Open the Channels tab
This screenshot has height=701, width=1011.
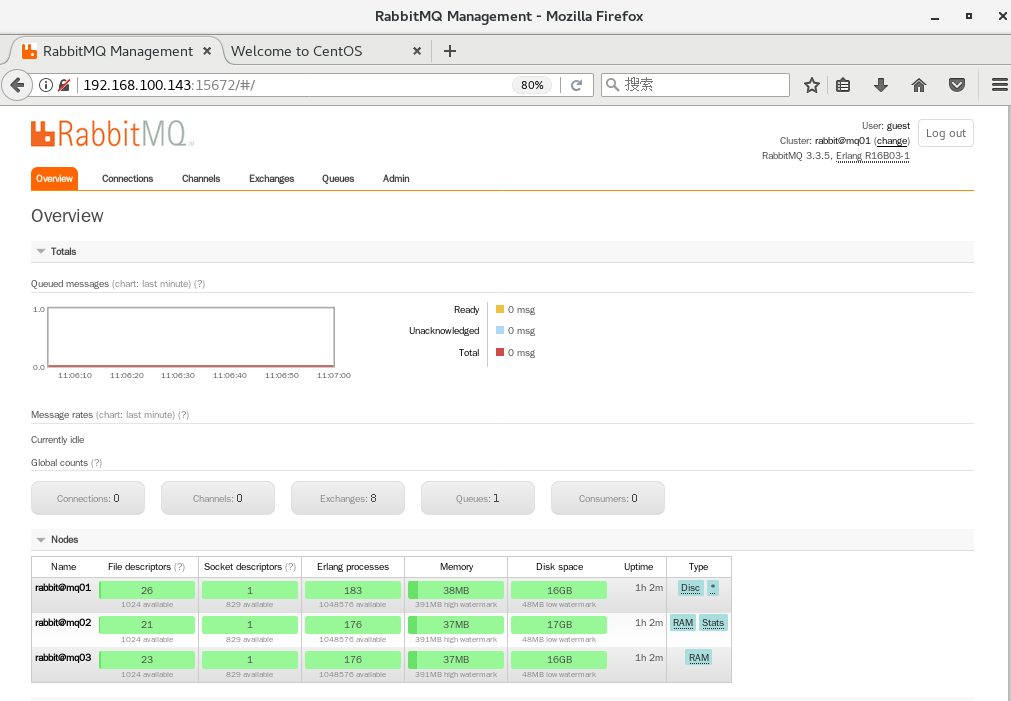point(201,179)
